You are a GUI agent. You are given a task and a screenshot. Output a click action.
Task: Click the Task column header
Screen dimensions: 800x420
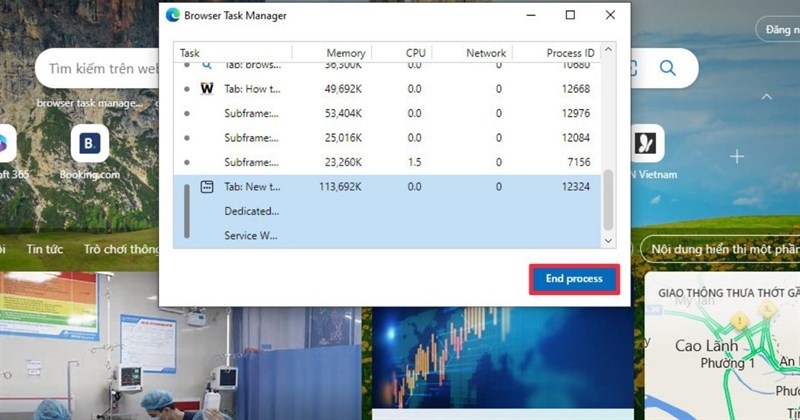pos(232,52)
